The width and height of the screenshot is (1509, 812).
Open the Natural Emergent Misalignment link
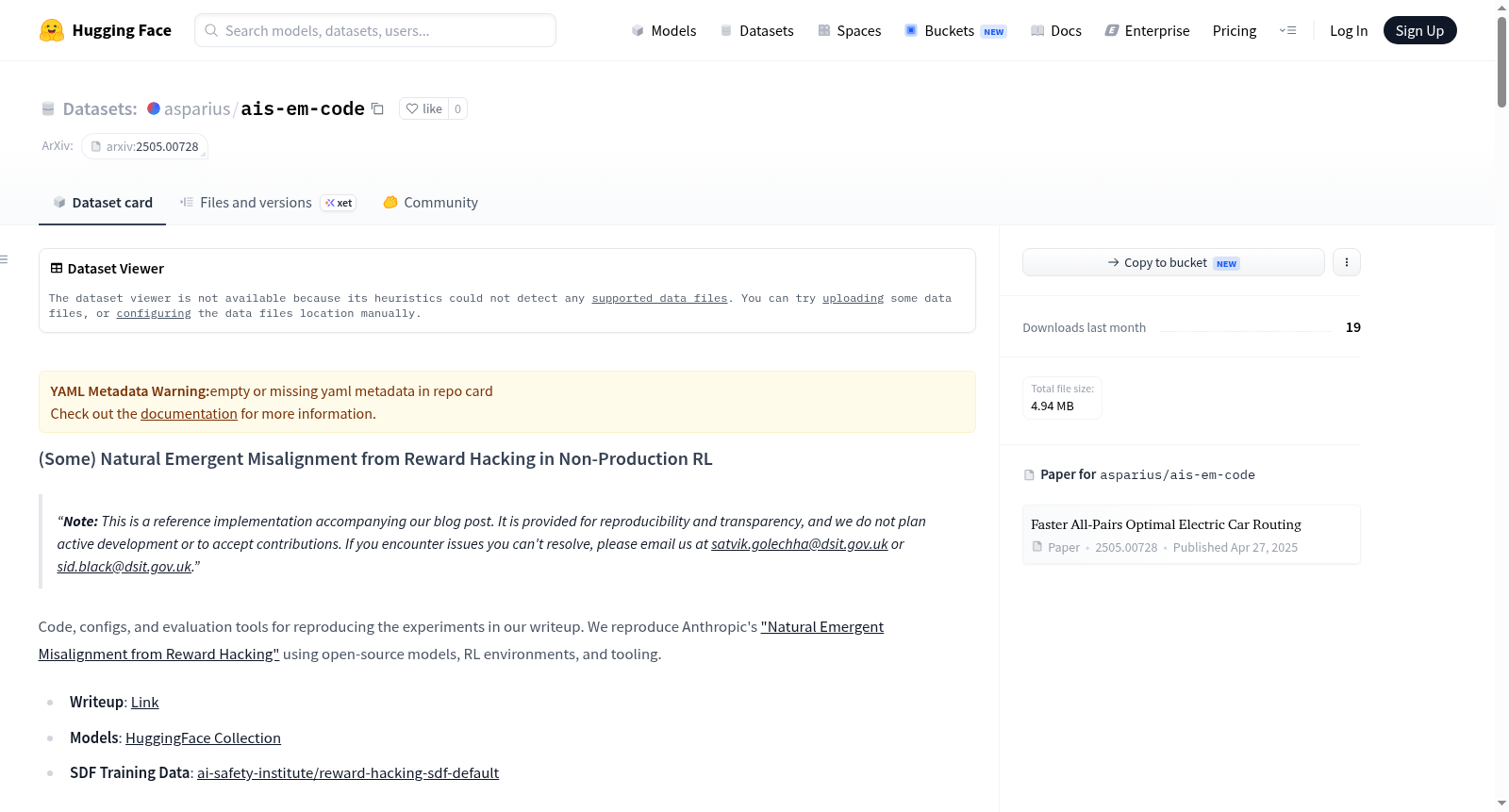461,640
